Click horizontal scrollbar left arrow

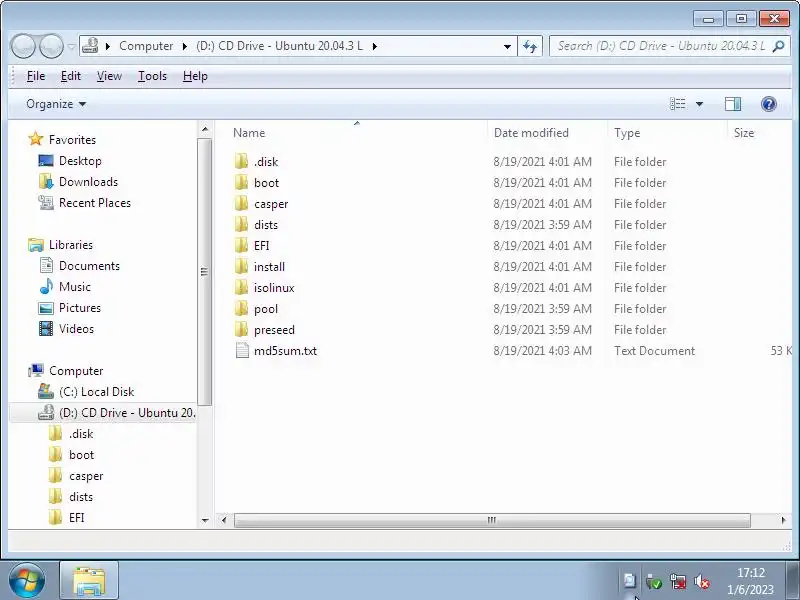(223, 520)
